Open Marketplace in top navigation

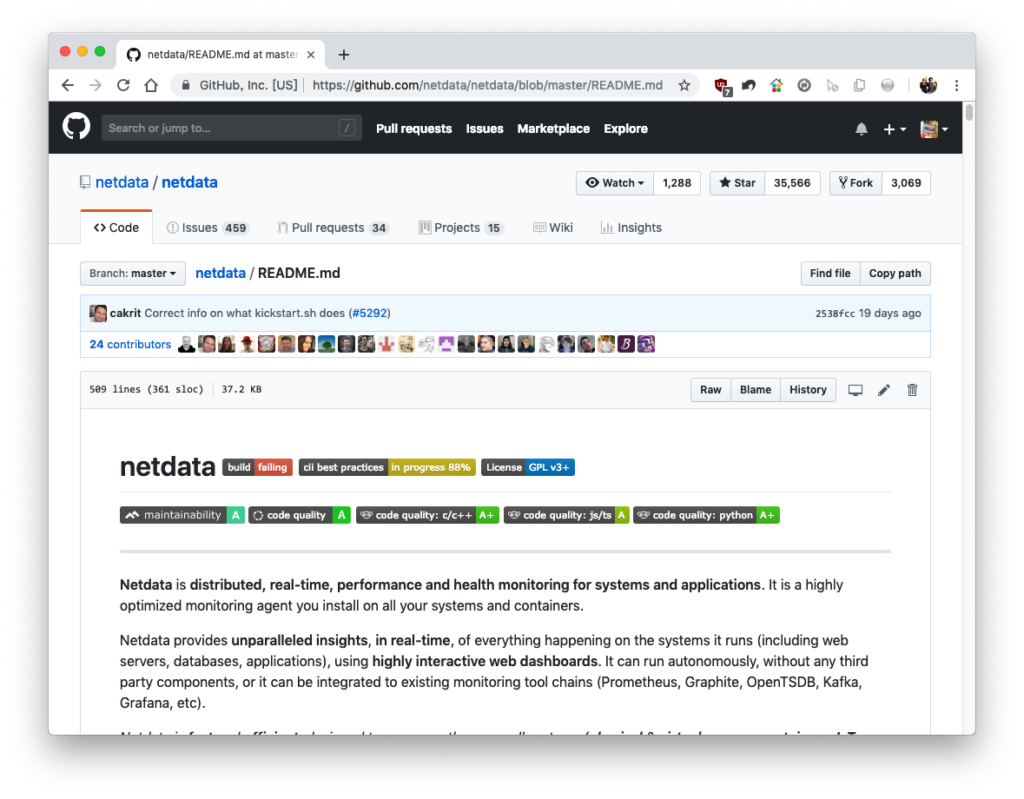click(x=553, y=129)
